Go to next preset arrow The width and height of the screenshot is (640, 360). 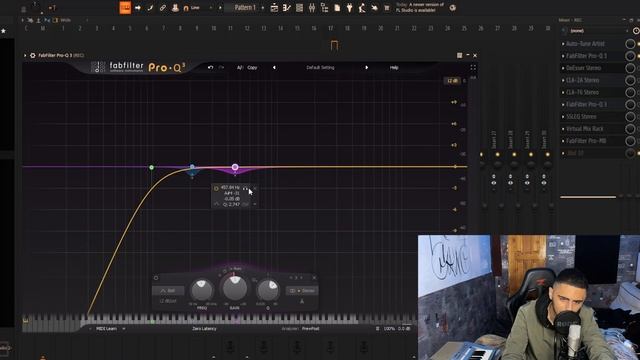click(x=367, y=67)
